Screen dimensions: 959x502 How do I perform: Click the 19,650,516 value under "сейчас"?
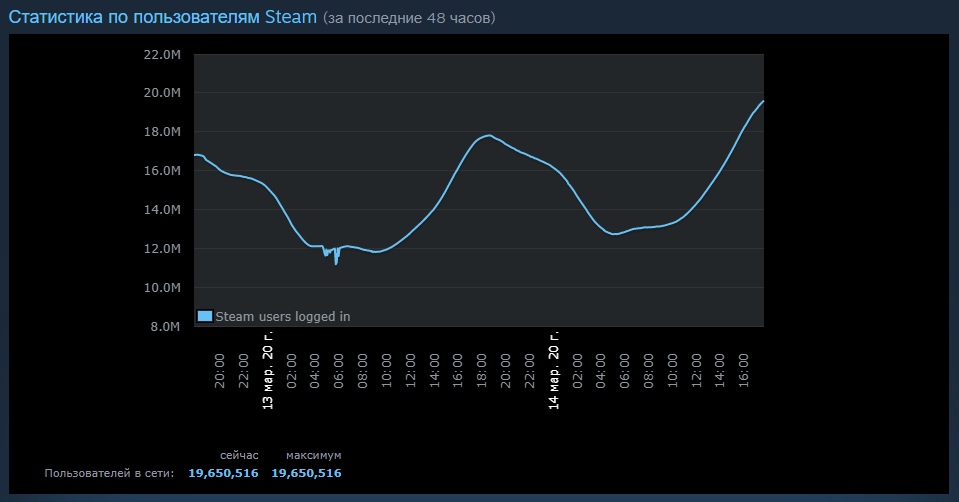[x=223, y=473]
